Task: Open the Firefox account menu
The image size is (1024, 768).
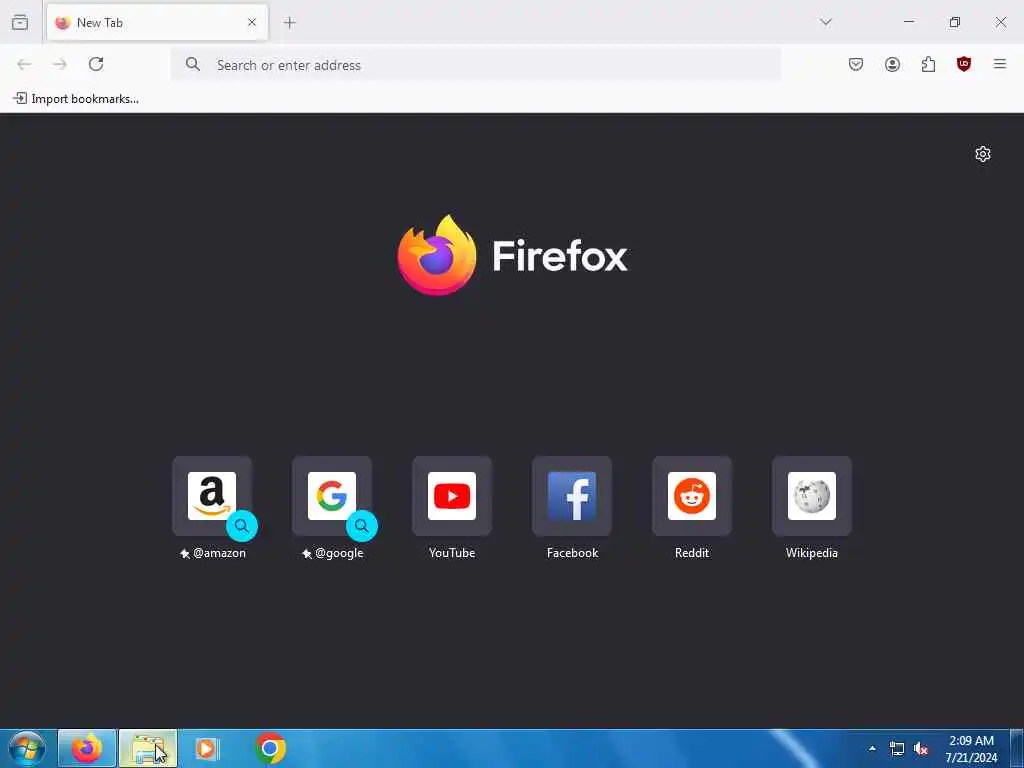Action: click(892, 64)
